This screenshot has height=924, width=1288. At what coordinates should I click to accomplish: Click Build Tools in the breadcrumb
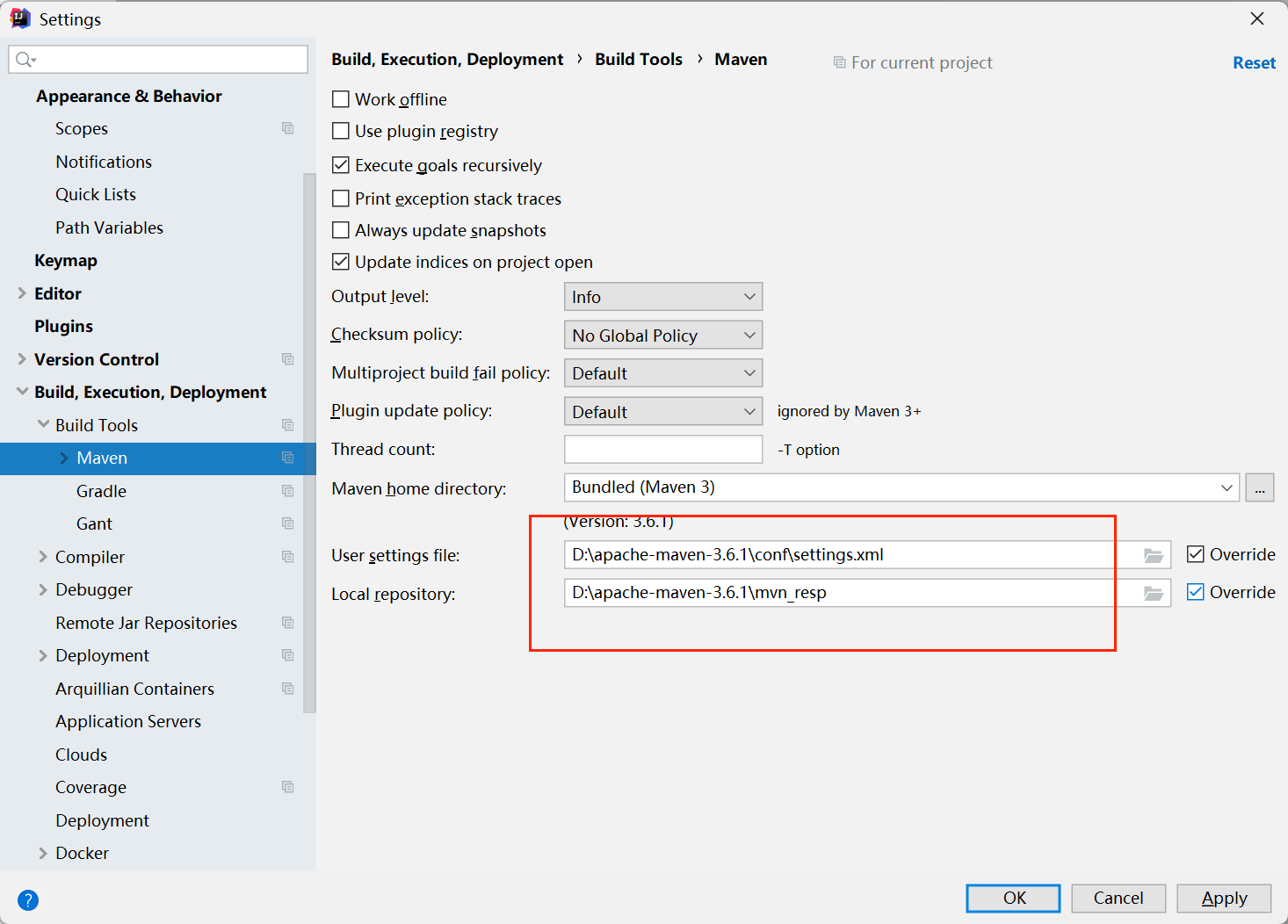[639, 59]
